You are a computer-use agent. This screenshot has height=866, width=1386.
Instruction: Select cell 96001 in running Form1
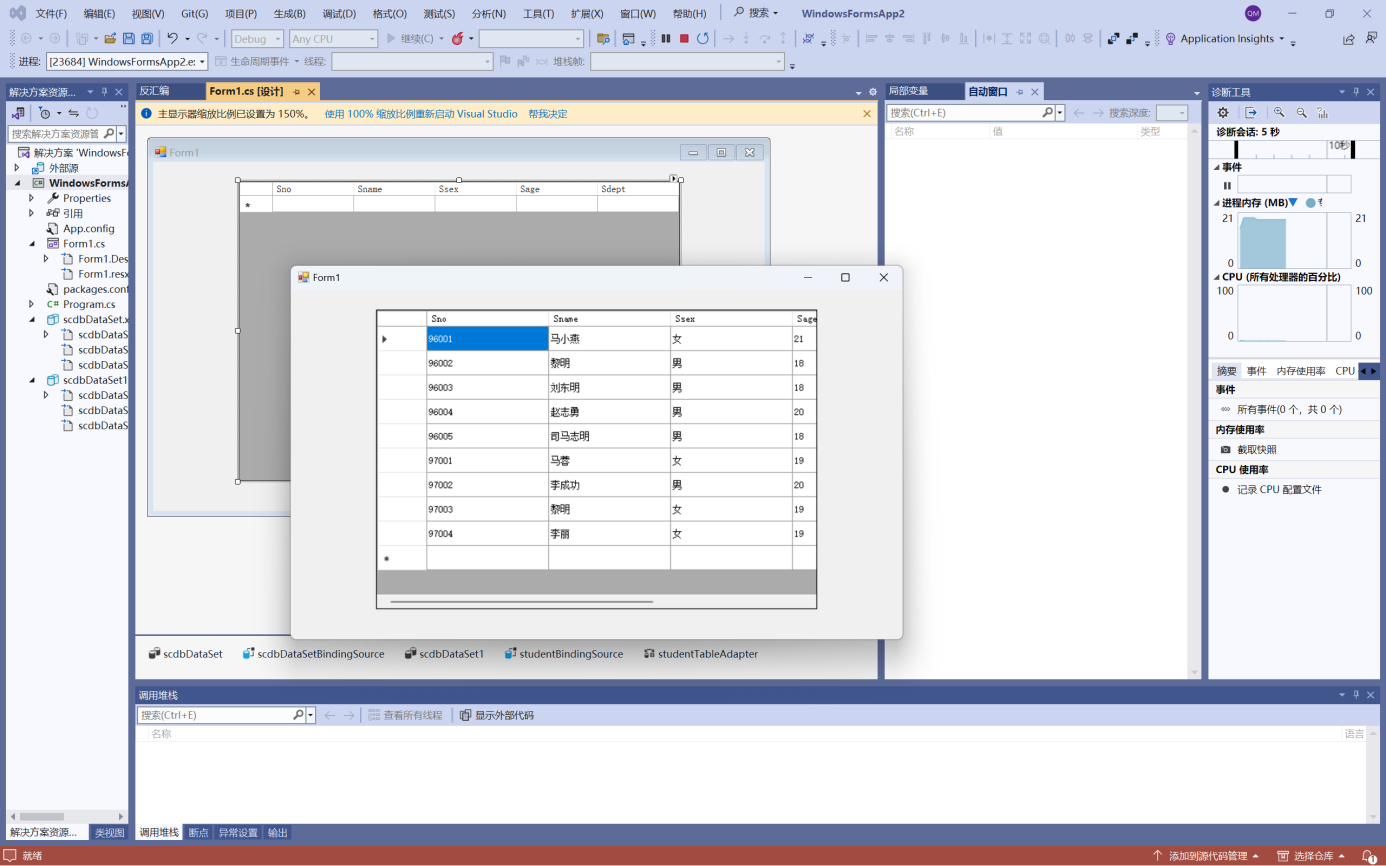coord(487,339)
